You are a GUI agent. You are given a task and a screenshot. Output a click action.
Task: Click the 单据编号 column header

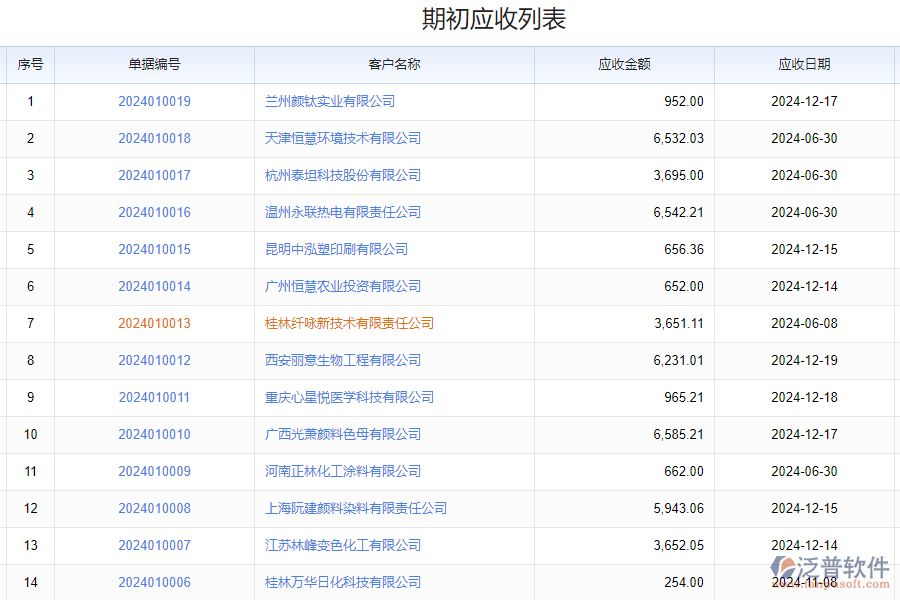[153, 64]
